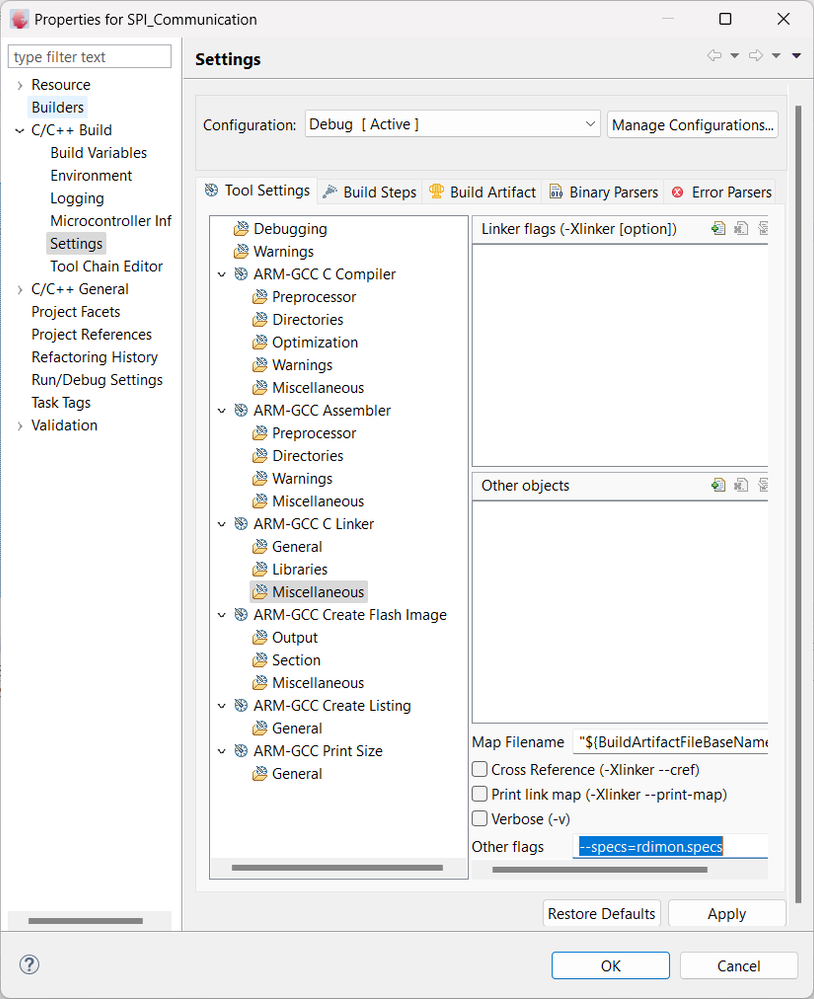The width and height of the screenshot is (814, 999).
Task: Click the Add icon for Linker flags
Action: point(718,228)
